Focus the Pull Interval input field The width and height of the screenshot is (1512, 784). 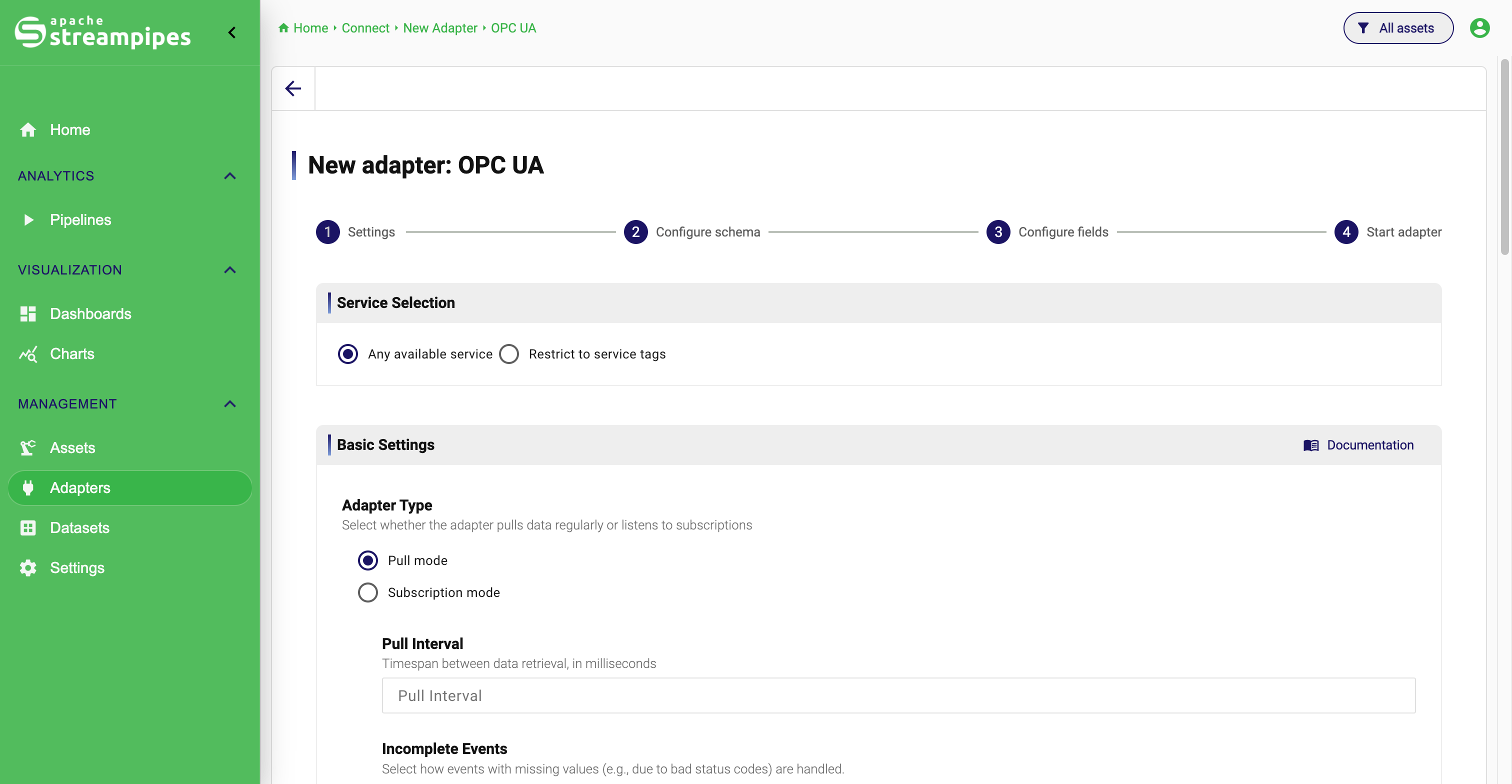[x=898, y=695]
